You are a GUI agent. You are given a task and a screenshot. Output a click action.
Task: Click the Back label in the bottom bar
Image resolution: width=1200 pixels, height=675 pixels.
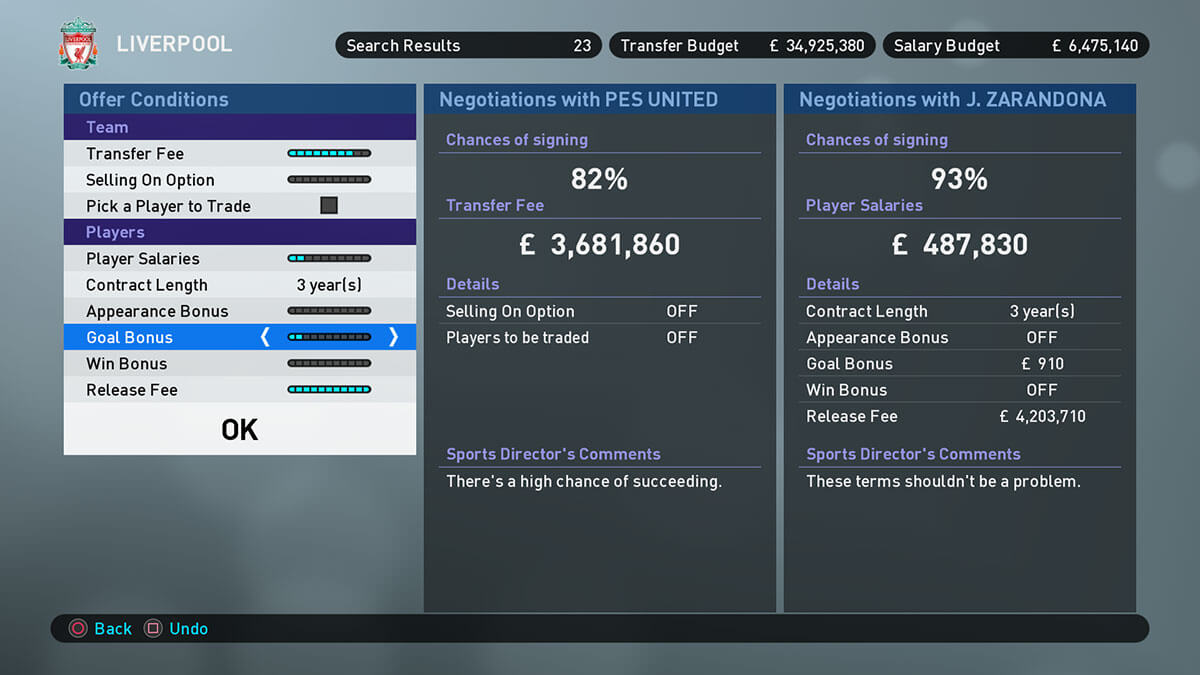[113, 629]
